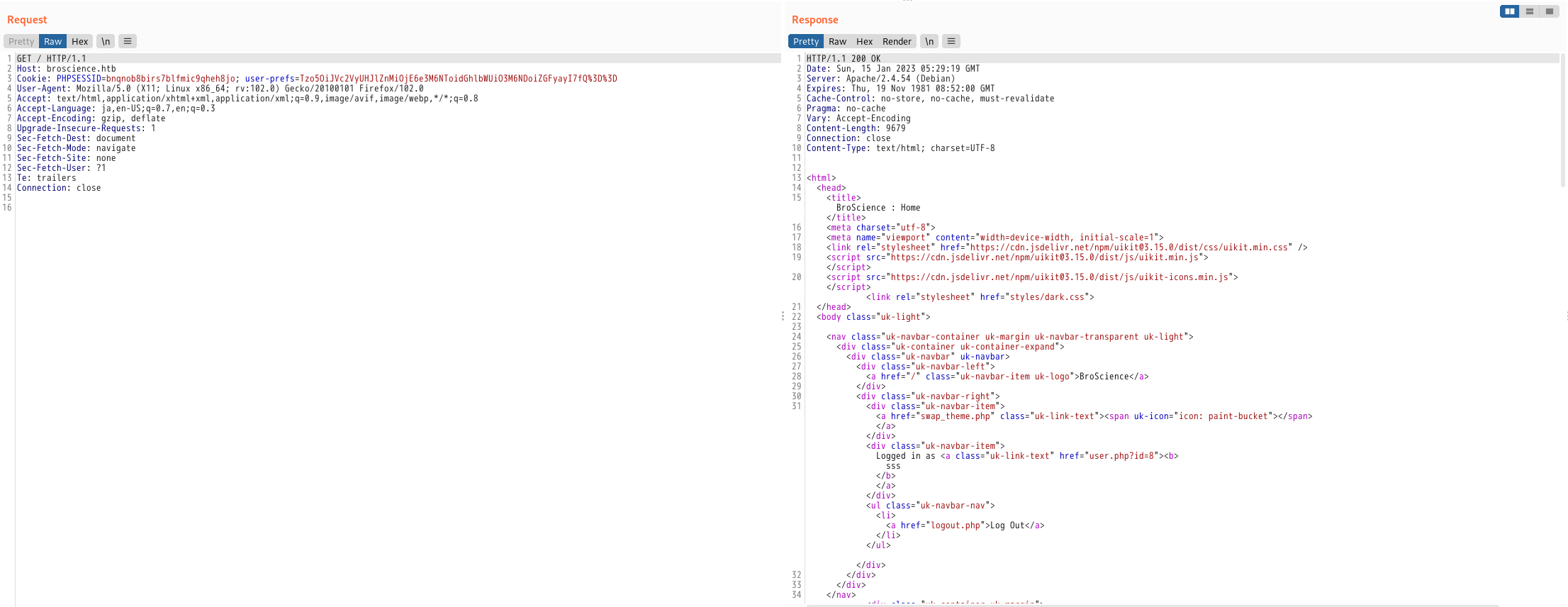Click 'Sec-Fetch-Mode: navigate' header
This screenshot has width=1568, height=607.
tap(77, 148)
